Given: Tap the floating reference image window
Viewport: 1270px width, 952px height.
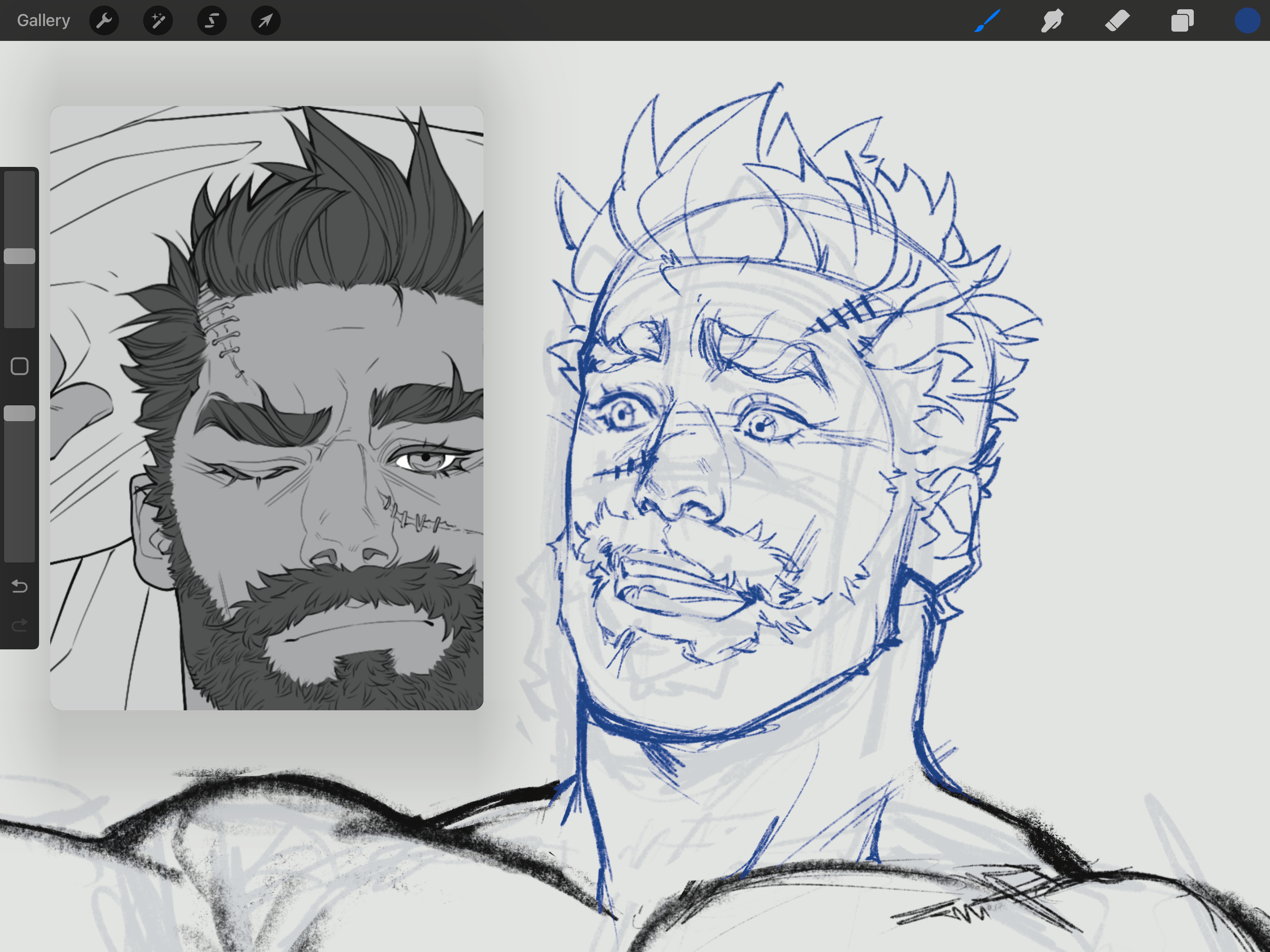Looking at the screenshot, I should pos(266,408).
